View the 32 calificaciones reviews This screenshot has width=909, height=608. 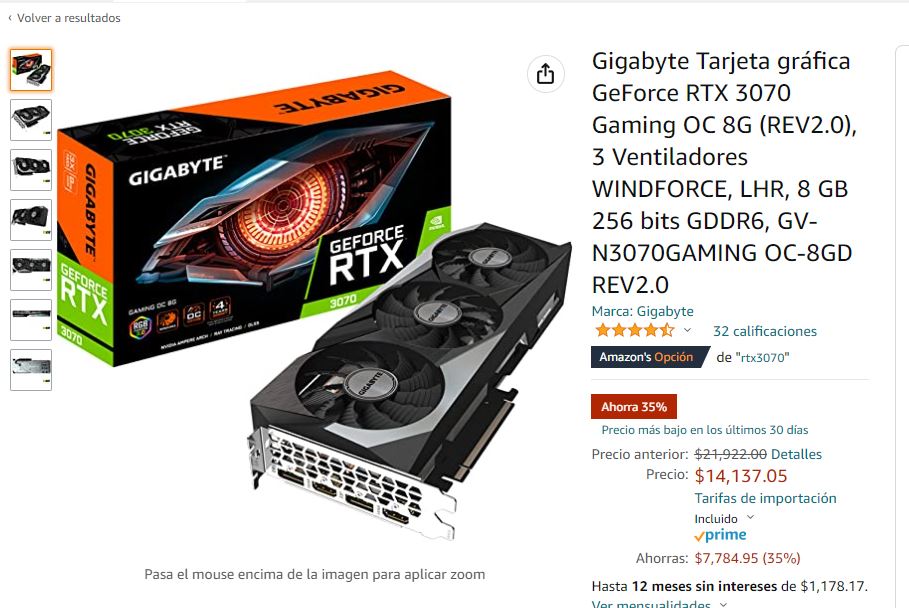coord(765,331)
